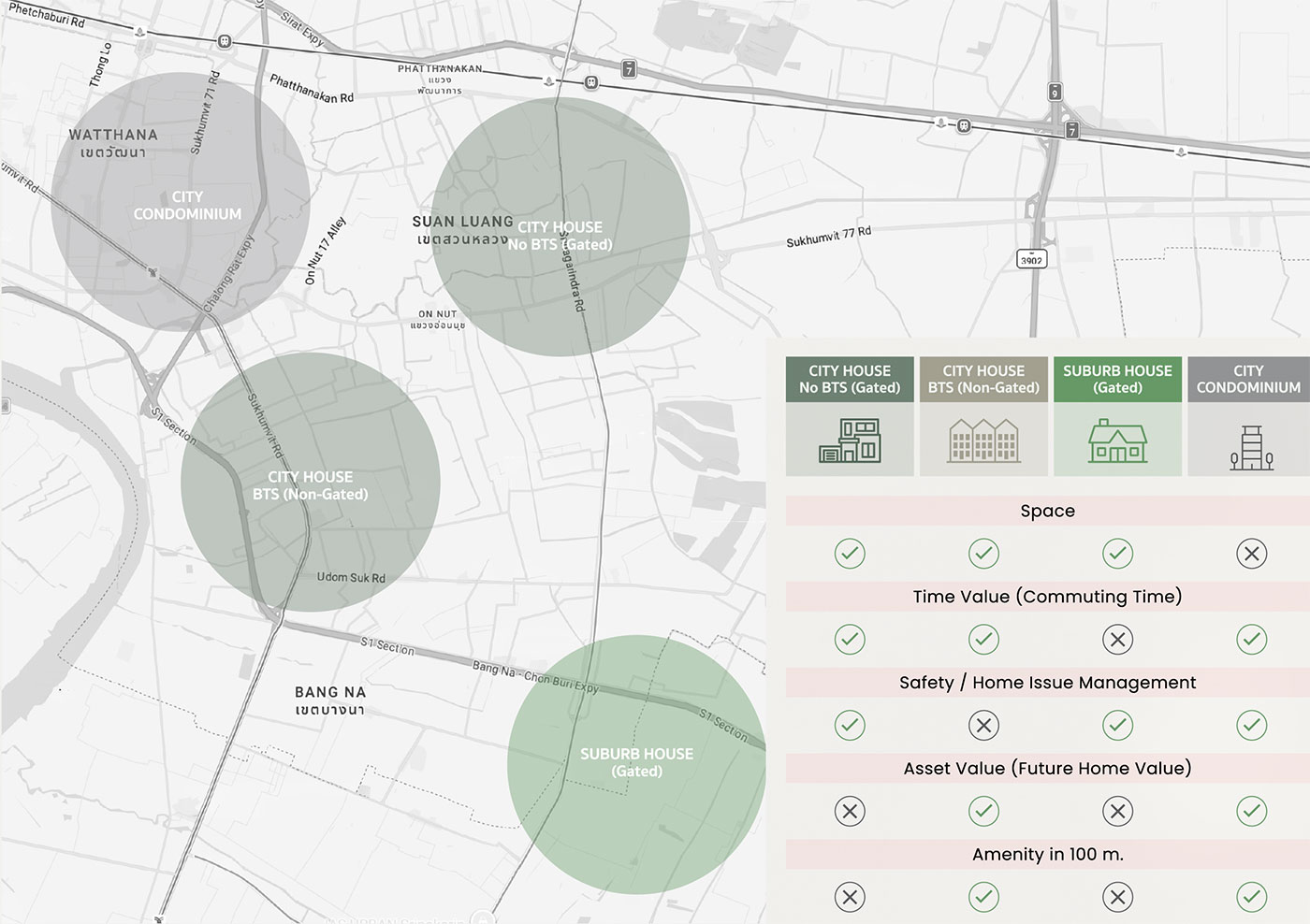Select the Suburb House (Gated) green house icon

(x=1117, y=440)
